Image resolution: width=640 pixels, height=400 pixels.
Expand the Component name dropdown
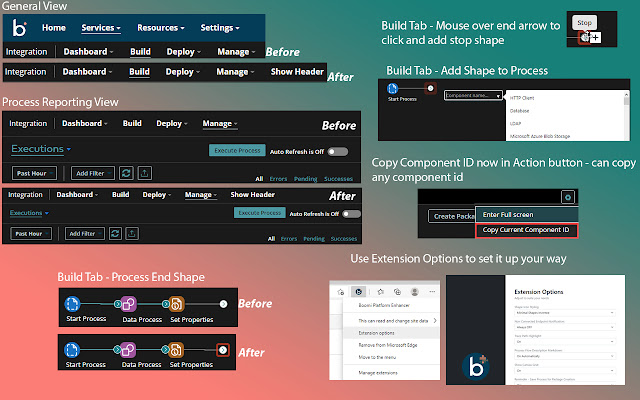(x=471, y=95)
